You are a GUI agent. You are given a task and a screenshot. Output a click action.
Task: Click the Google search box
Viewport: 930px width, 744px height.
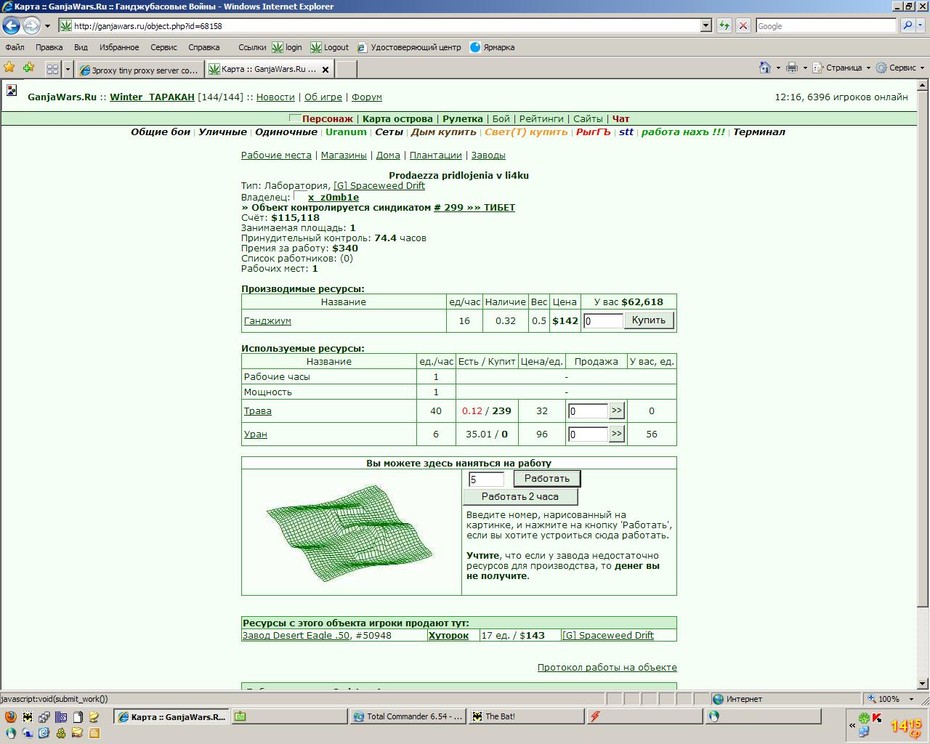[x=826, y=26]
